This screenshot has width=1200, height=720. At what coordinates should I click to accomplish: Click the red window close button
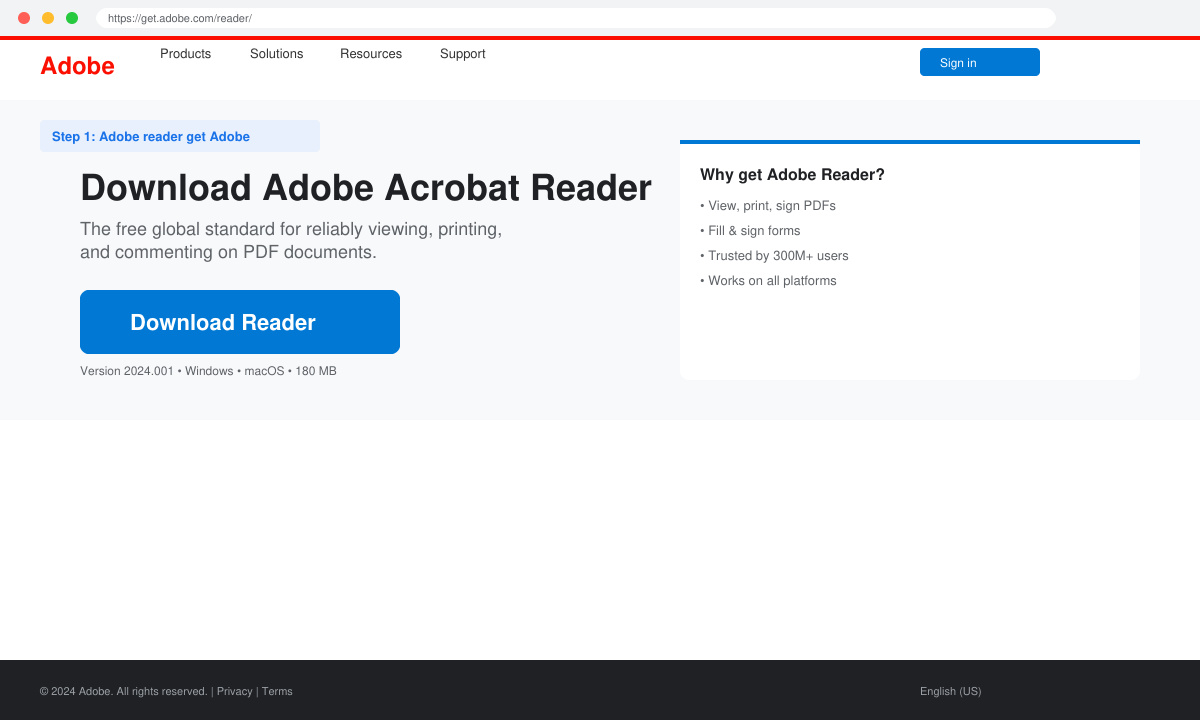coord(24,18)
